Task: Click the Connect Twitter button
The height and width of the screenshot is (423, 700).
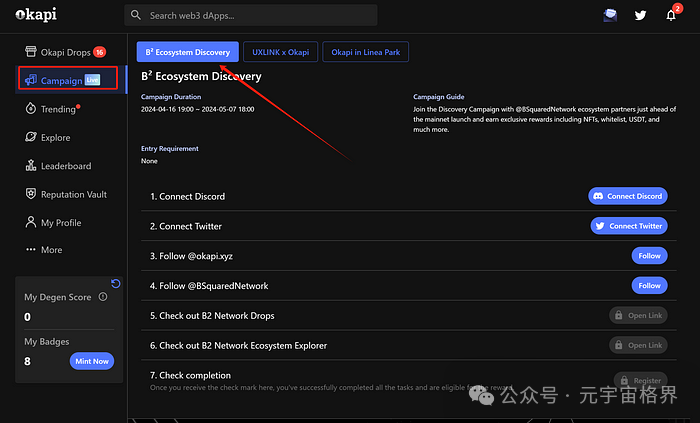Action: [629, 226]
